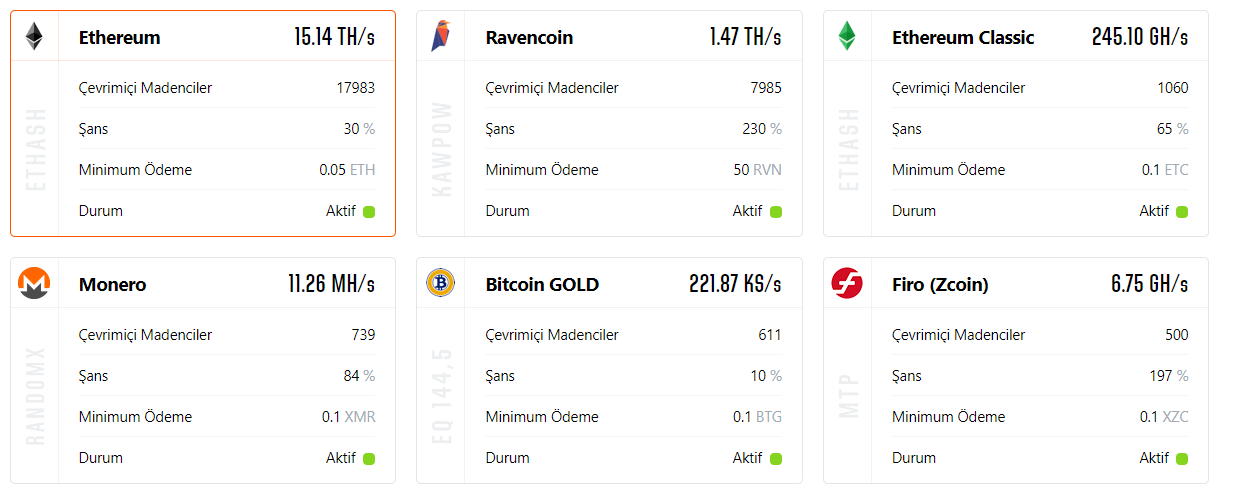Click Monero's 11.26 MH/s hashrate value
The height and width of the screenshot is (502, 1248).
click(331, 285)
